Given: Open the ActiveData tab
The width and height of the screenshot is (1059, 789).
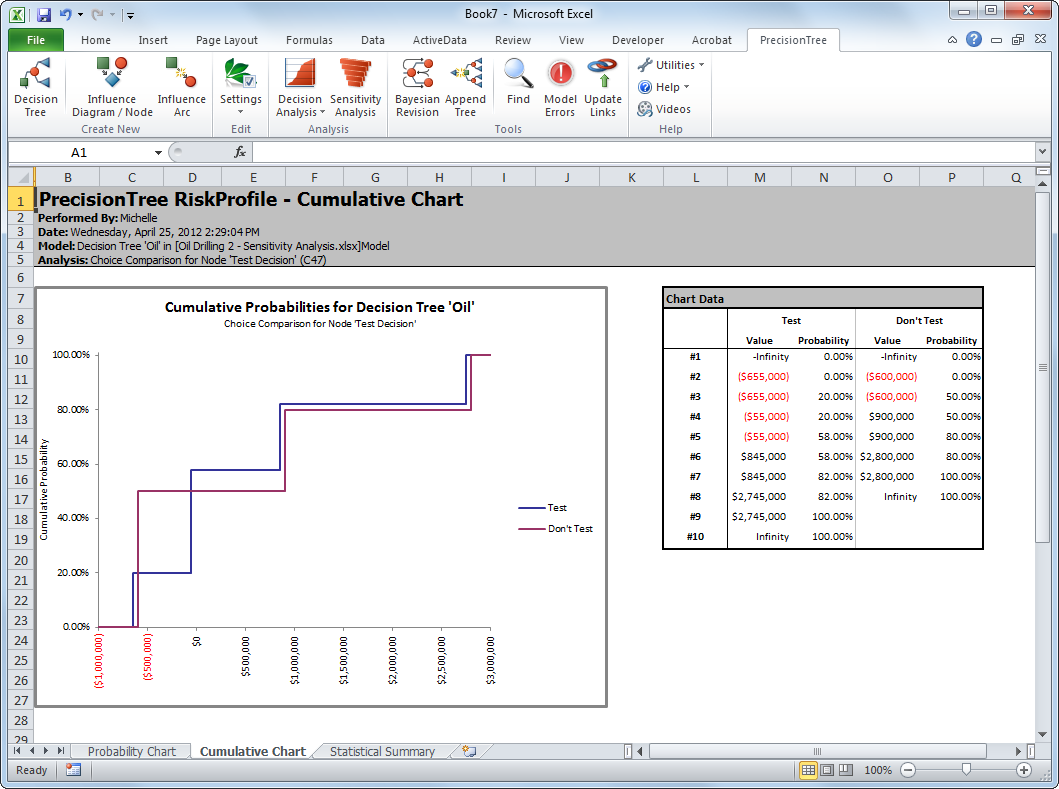Looking at the screenshot, I should 440,40.
